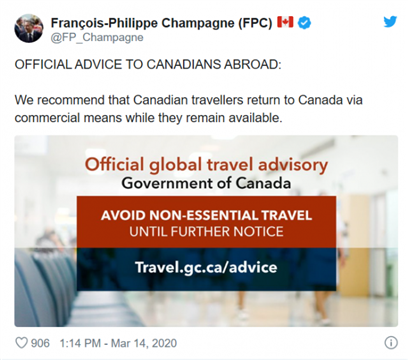Click the red Avoid Non-Essential Travel box
This screenshot has height=360, width=408.
(206, 222)
